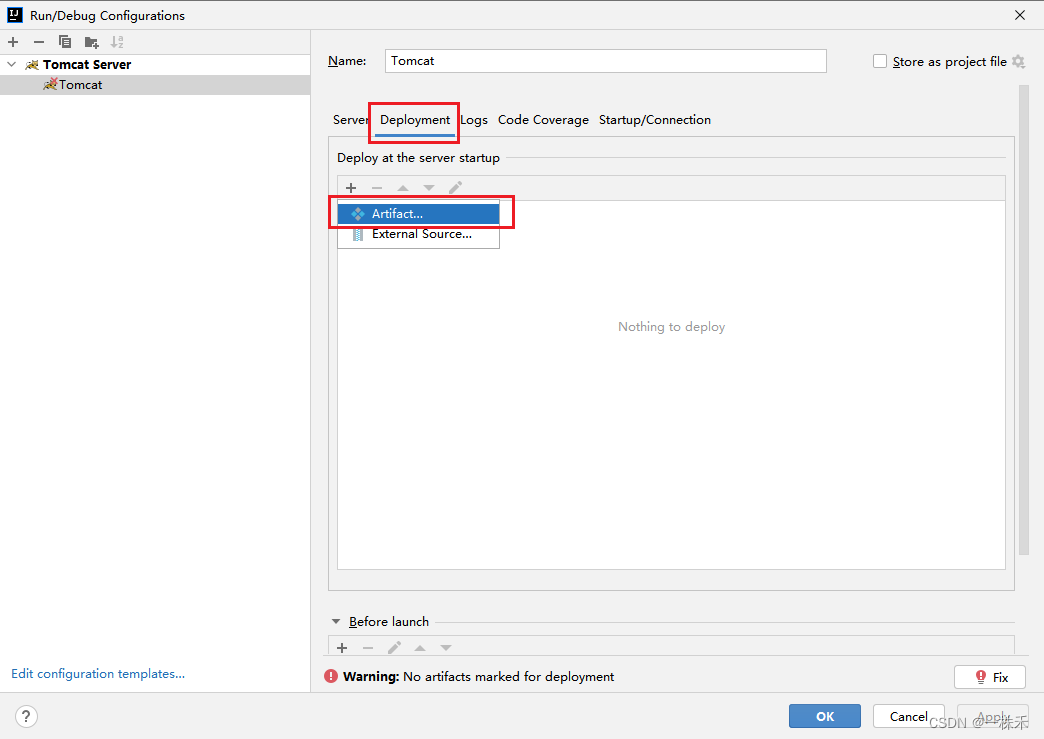
Task: Move deployment item up
Action: [x=403, y=188]
